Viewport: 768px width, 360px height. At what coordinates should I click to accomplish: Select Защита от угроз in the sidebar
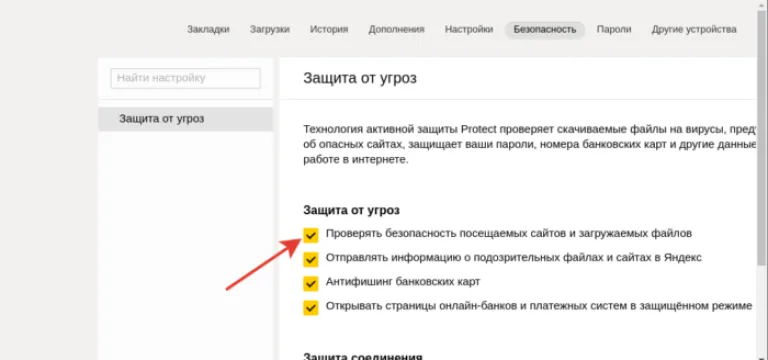tap(186, 119)
